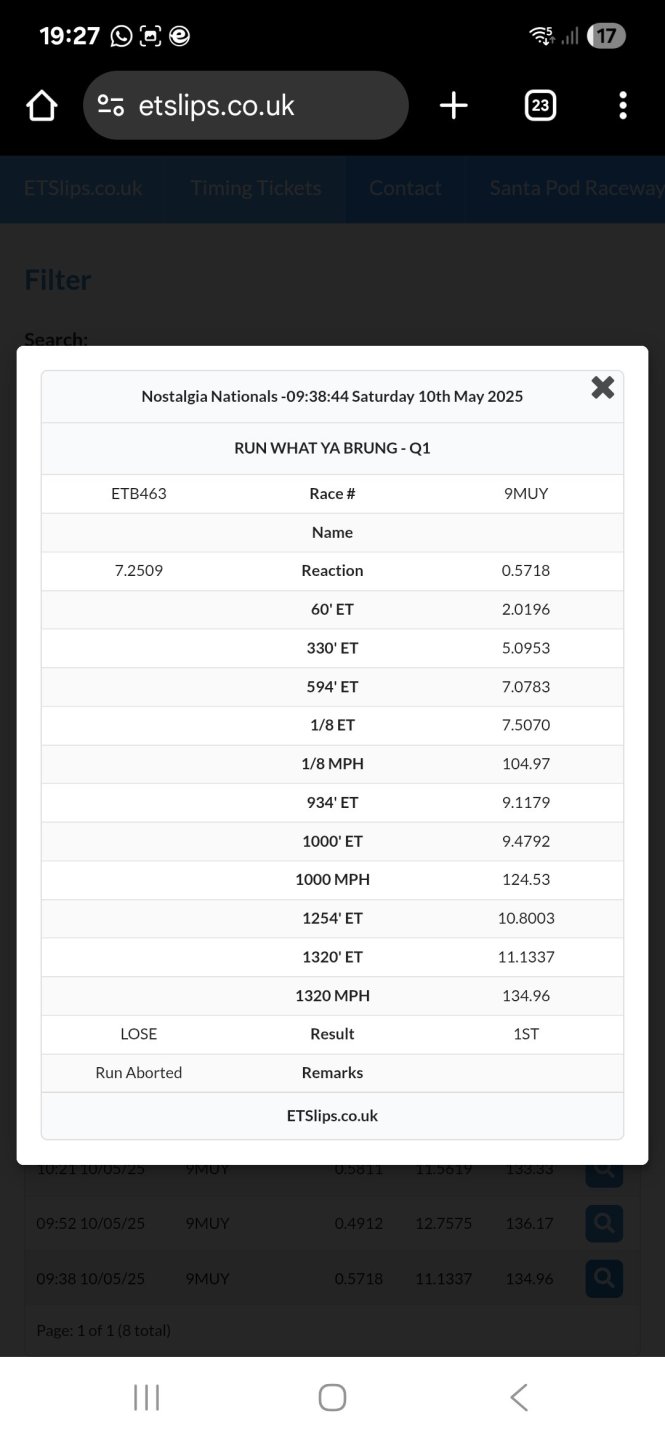Image resolution: width=665 pixels, height=1440 pixels.
Task: Go to the Contact page
Action: click(x=405, y=188)
